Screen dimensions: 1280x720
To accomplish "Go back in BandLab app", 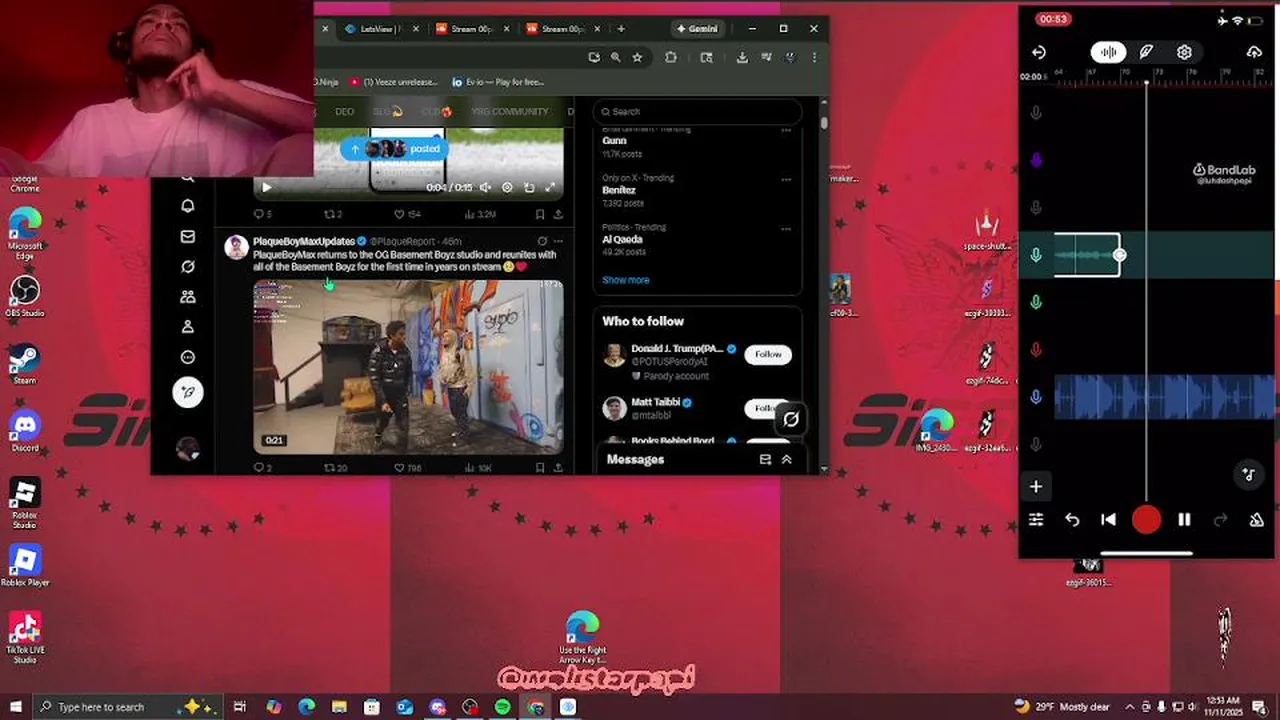I will (1038, 52).
